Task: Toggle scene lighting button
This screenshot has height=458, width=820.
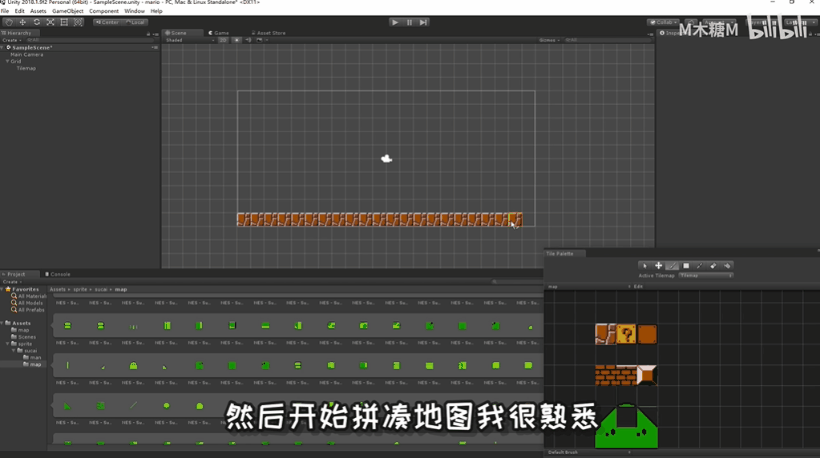Action: coord(236,40)
